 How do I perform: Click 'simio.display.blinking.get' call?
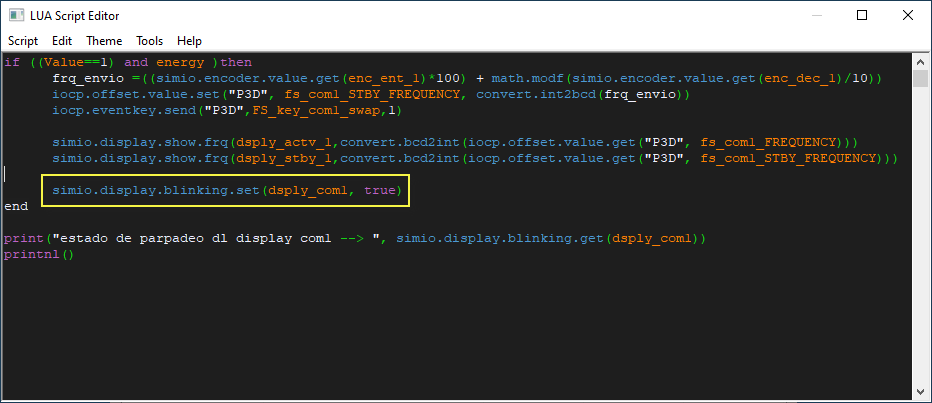coord(500,239)
